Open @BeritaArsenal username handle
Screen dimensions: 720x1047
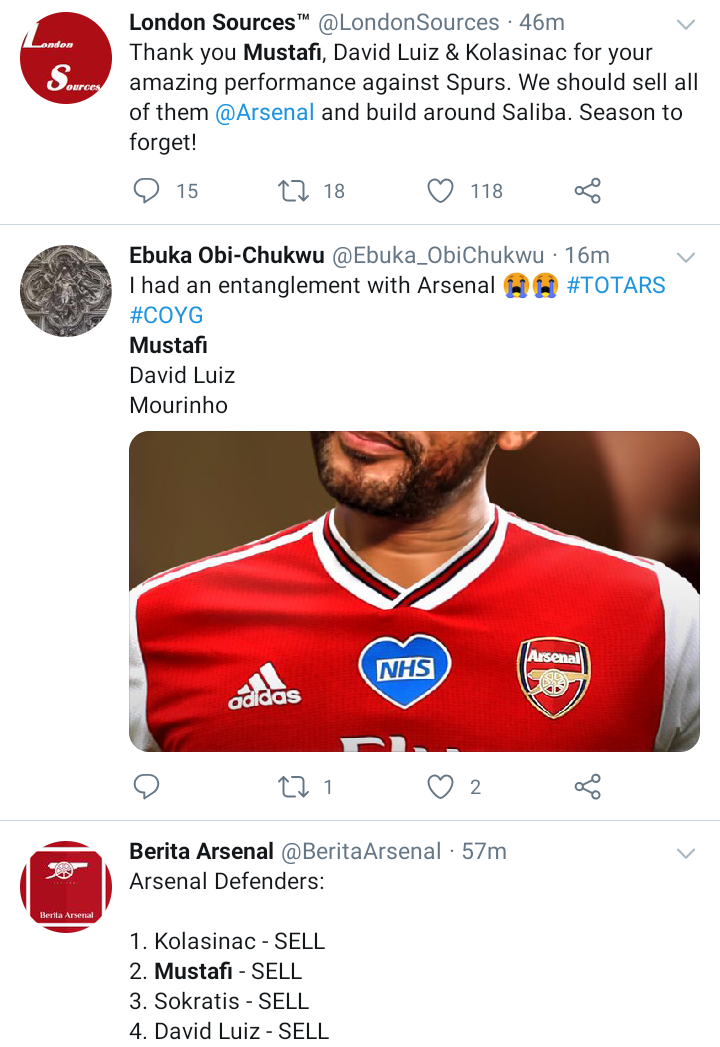coord(360,851)
